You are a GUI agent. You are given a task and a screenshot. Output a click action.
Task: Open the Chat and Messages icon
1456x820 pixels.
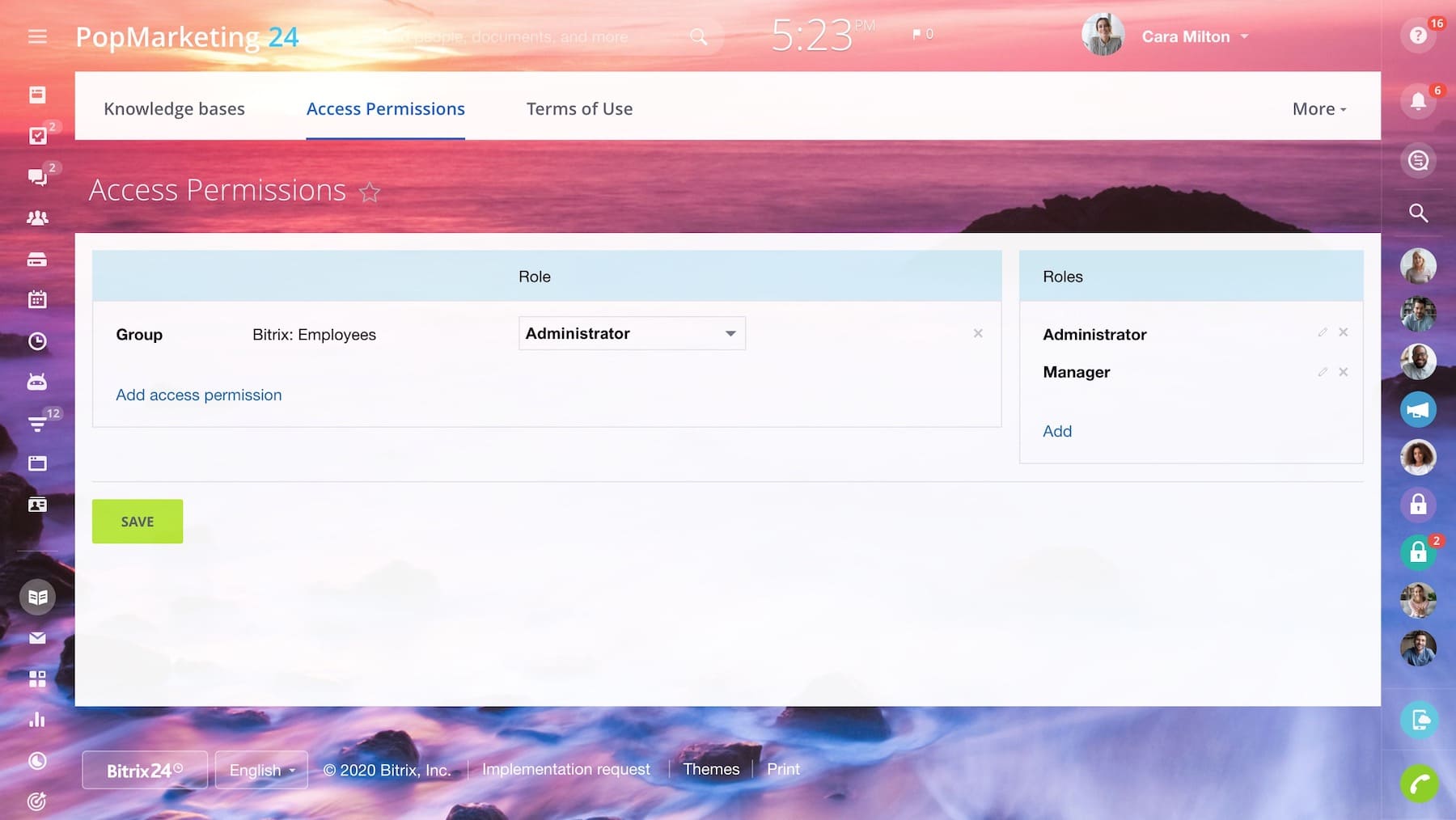[37, 177]
